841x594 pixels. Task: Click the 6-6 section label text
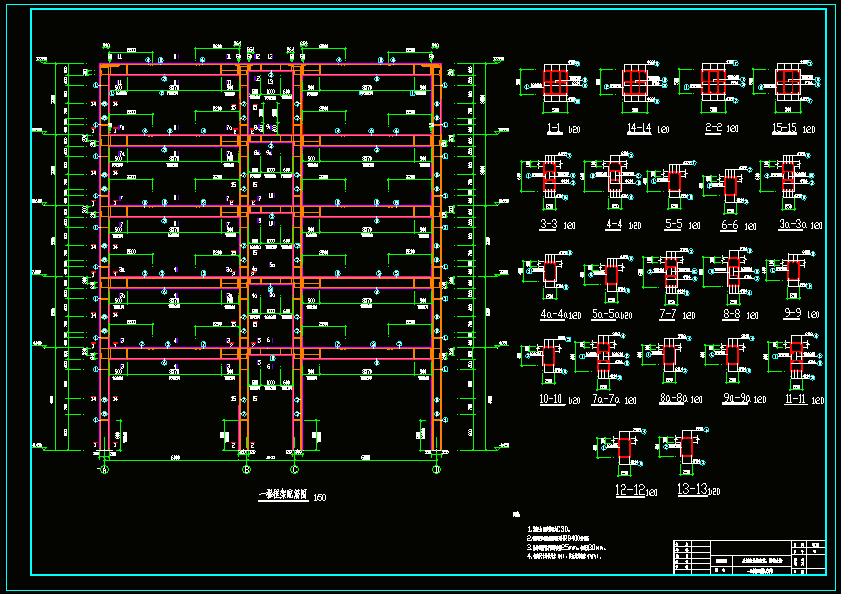tap(730, 225)
